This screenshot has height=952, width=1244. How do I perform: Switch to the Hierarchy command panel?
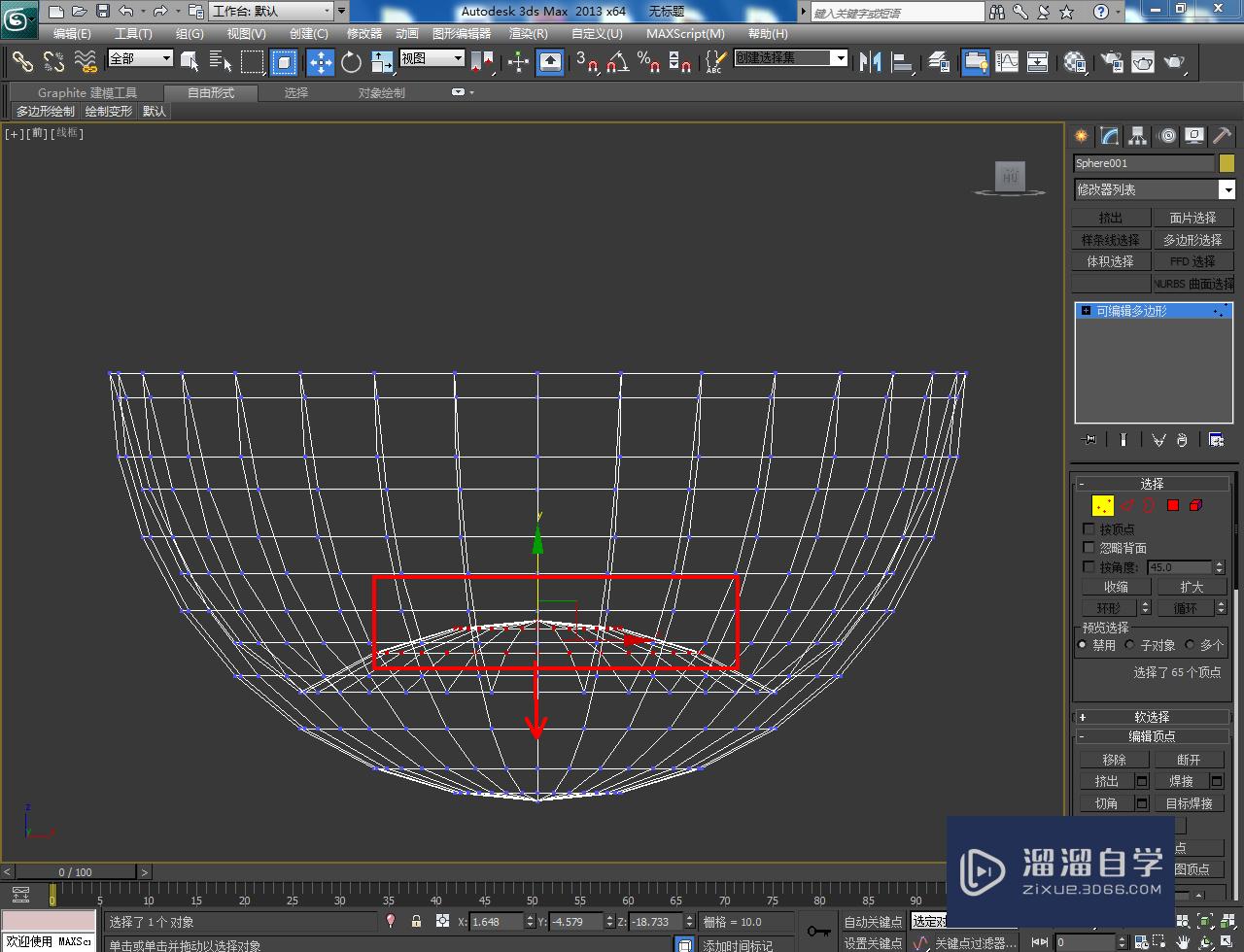coord(1138,136)
